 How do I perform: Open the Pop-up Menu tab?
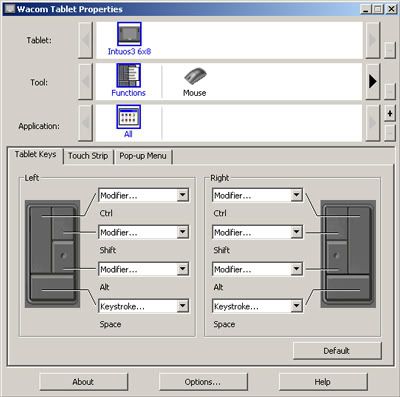point(143,156)
